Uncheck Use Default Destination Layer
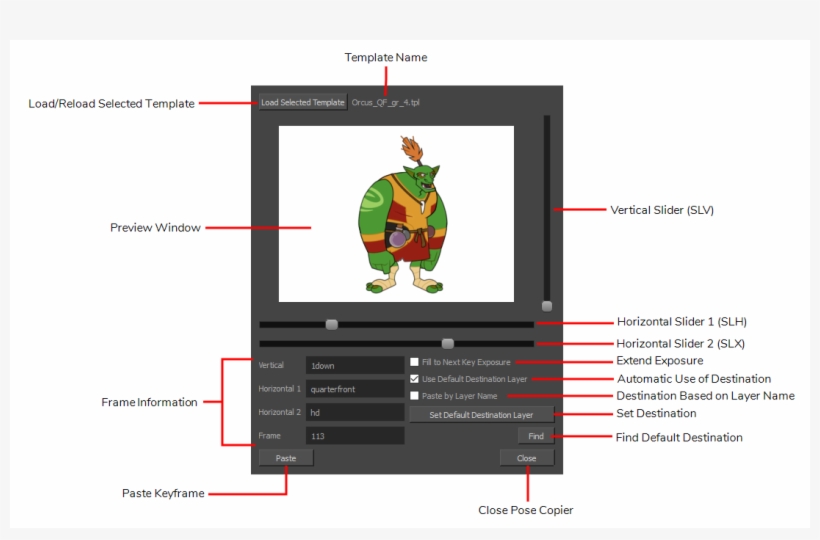This screenshot has width=820, height=540. (415, 378)
